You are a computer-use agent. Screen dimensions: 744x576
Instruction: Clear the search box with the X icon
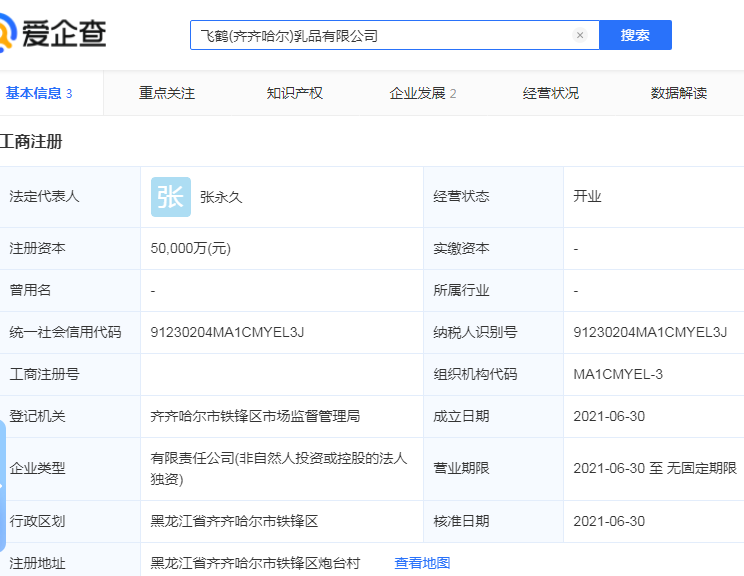(x=579, y=35)
